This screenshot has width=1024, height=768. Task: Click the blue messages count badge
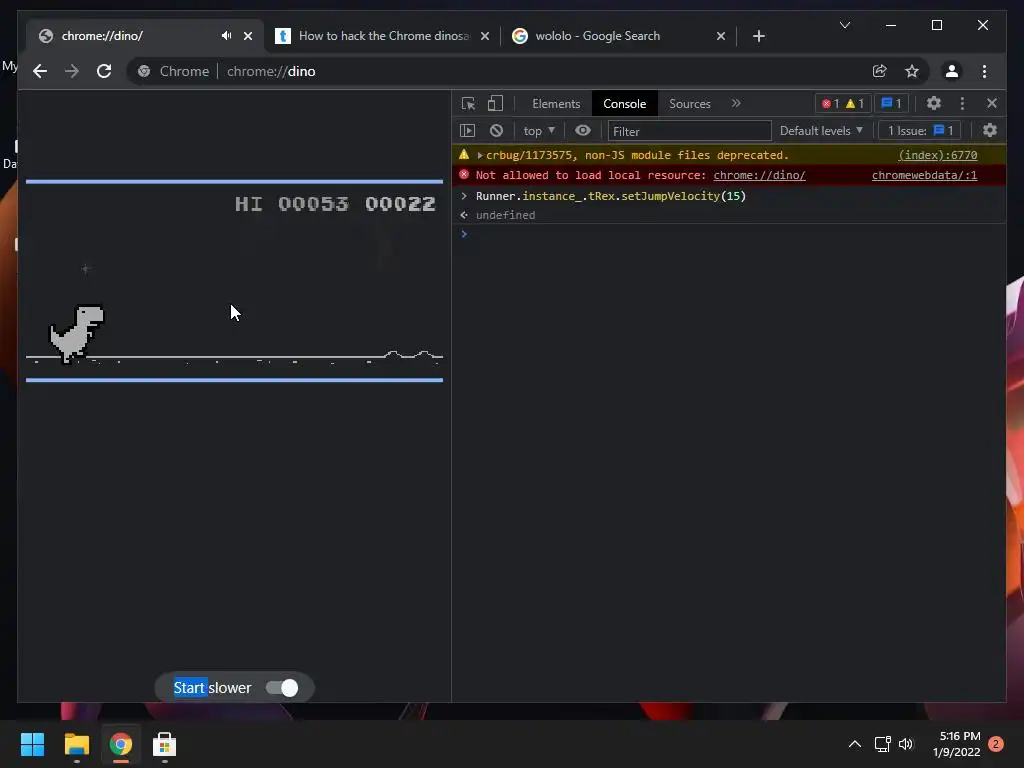[x=891, y=103]
